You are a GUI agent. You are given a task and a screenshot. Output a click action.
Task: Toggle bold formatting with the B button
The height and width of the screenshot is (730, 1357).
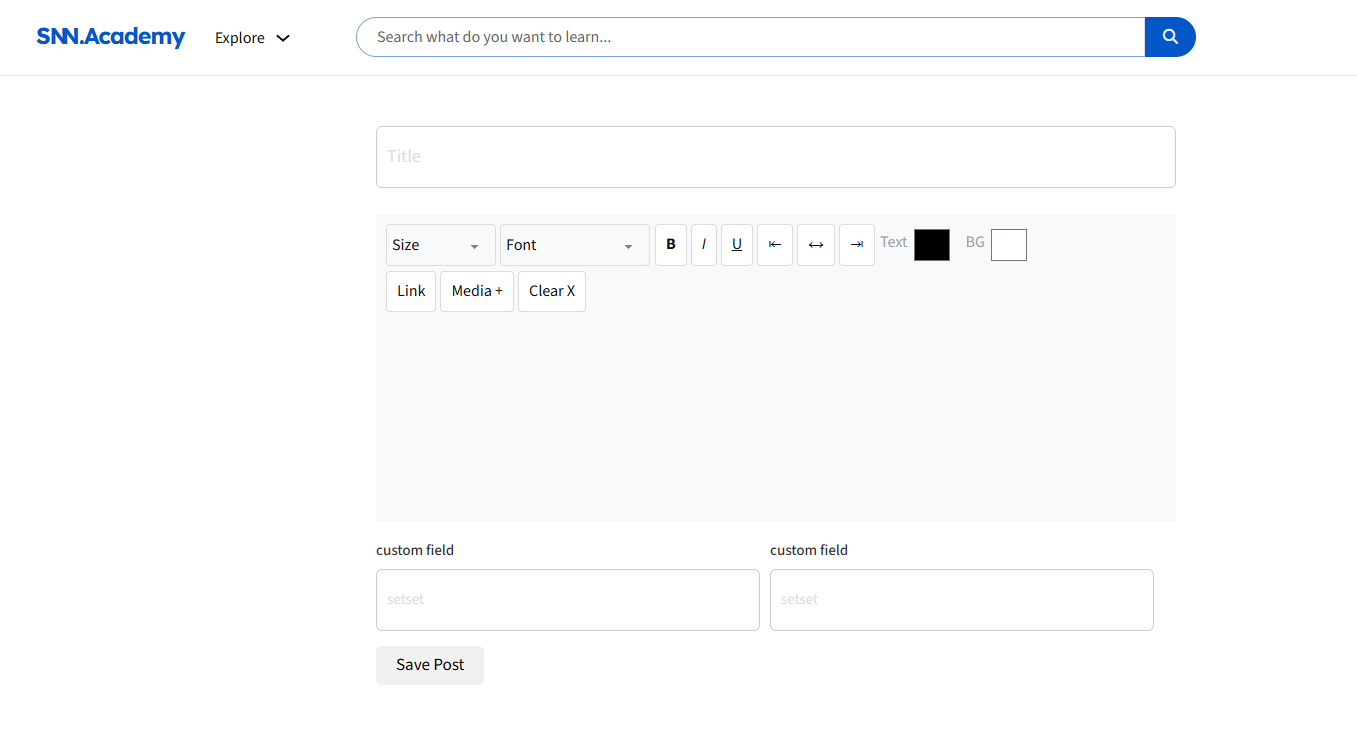click(671, 245)
